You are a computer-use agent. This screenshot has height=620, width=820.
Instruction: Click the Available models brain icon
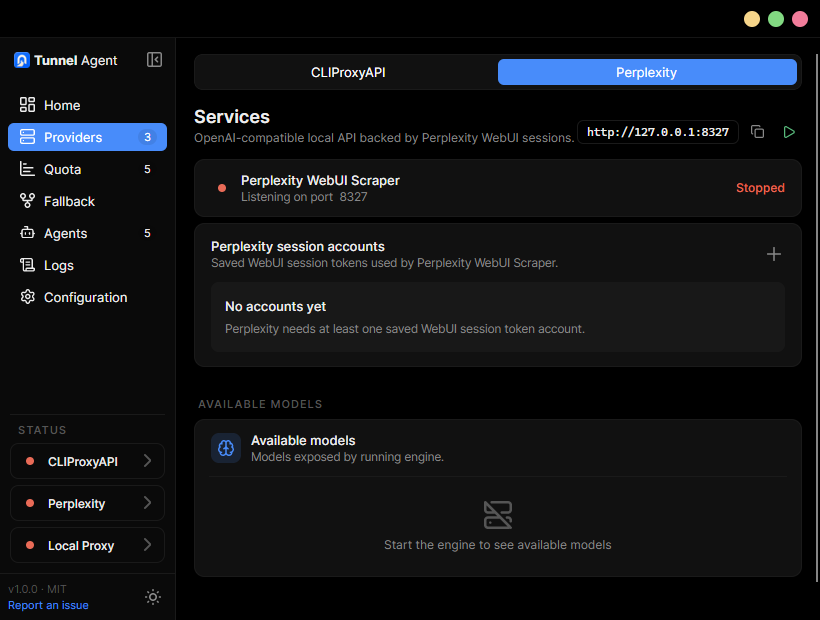(x=226, y=448)
